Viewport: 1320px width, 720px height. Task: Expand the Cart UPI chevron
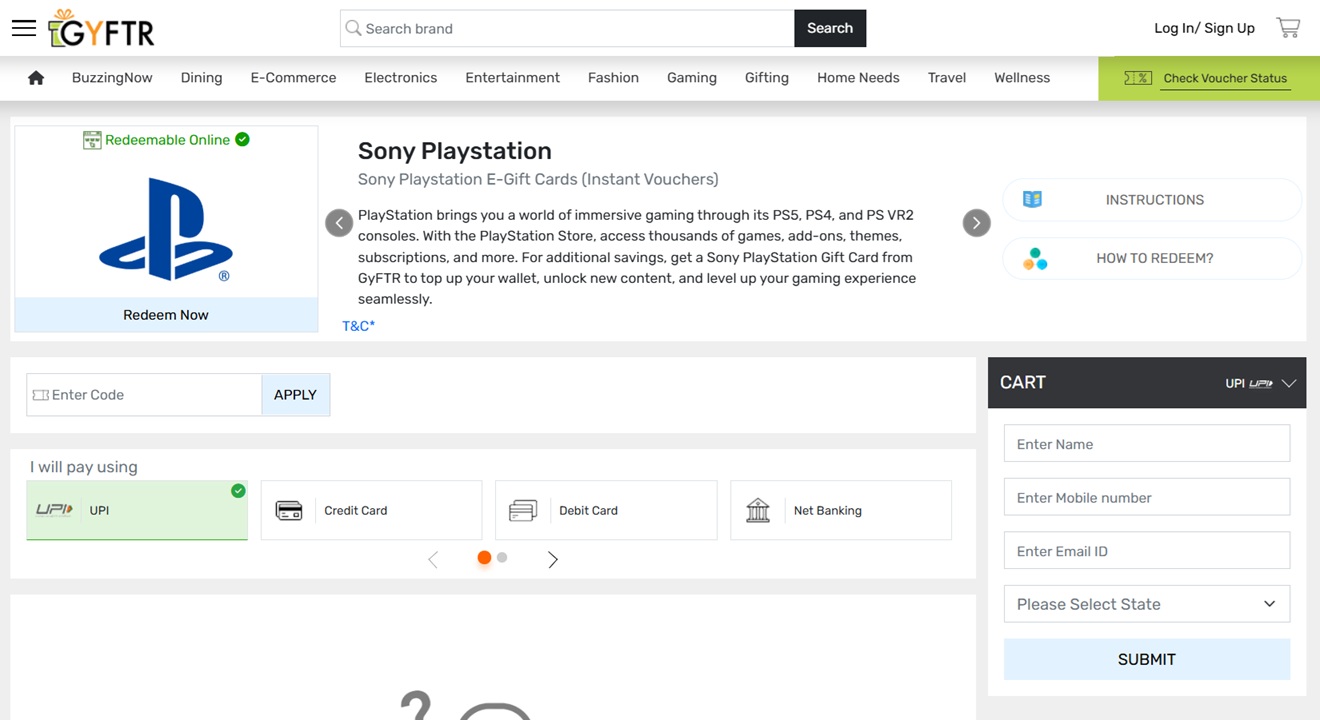click(x=1288, y=383)
